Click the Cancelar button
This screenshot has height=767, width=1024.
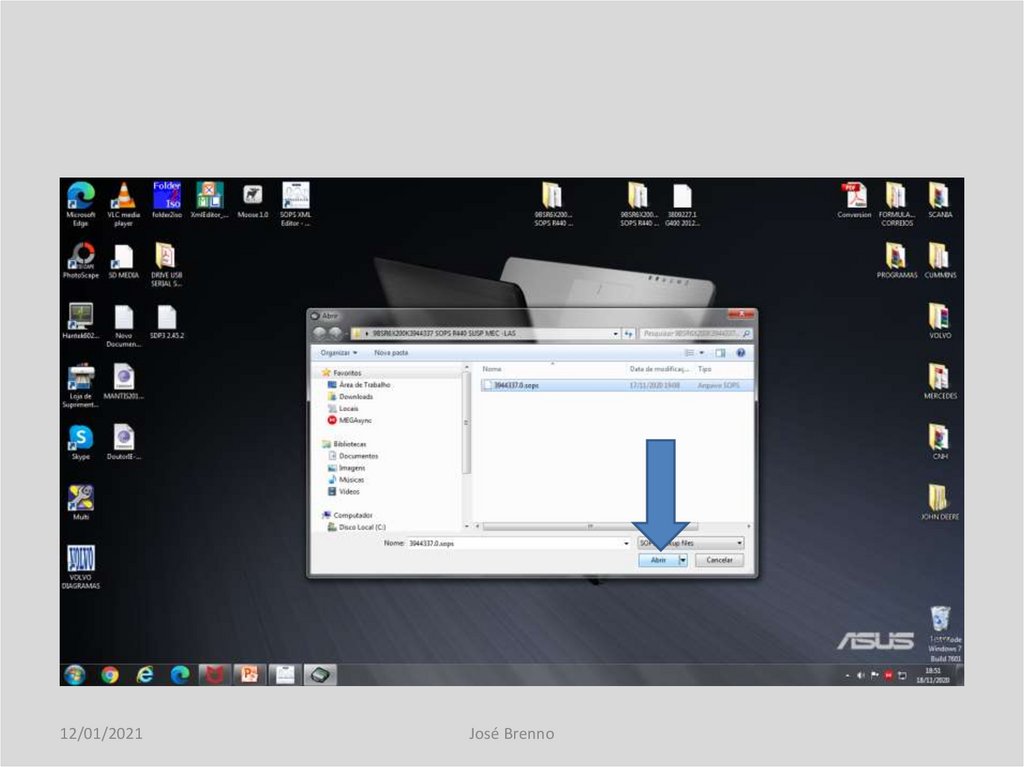719,560
